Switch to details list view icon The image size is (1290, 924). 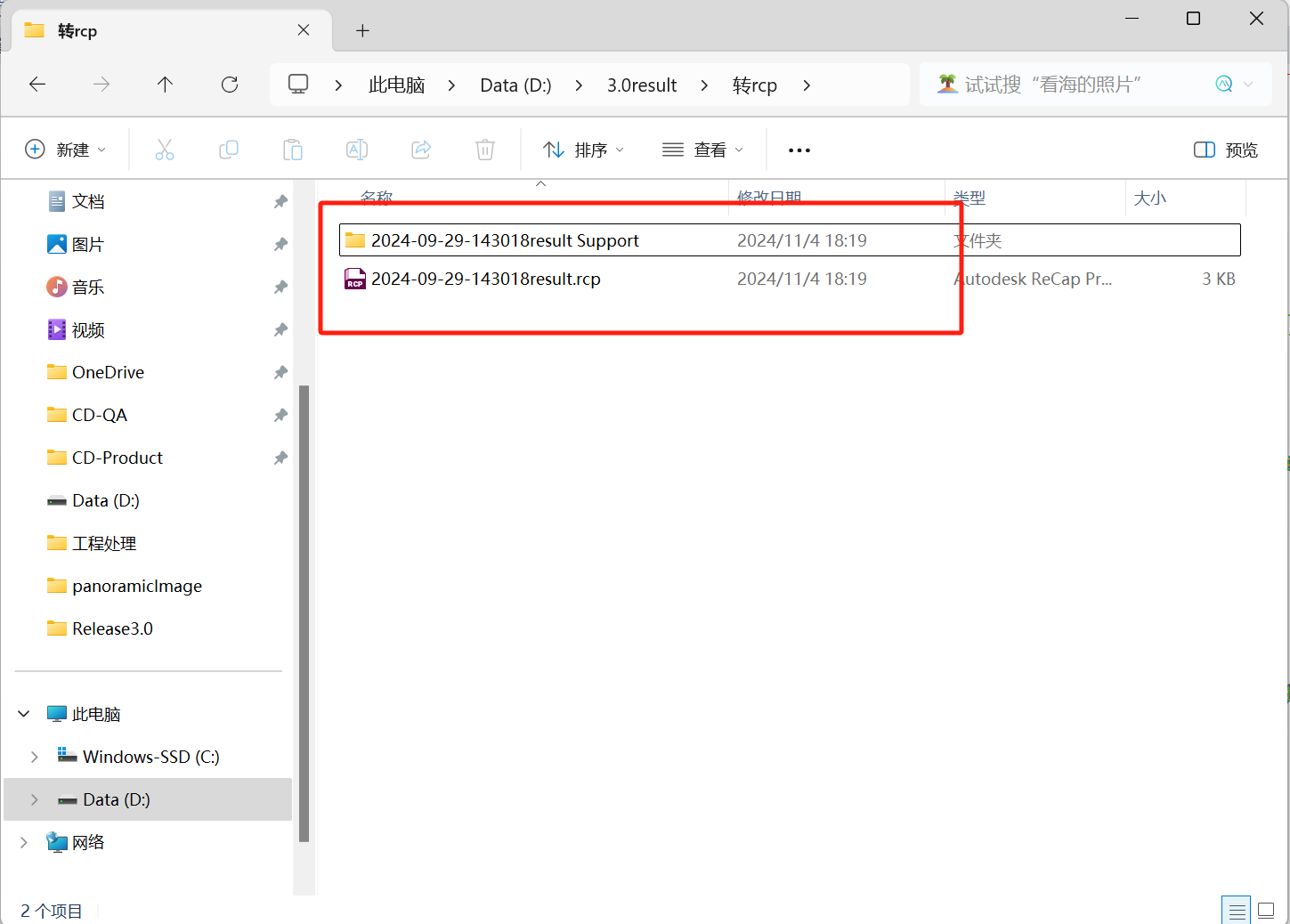point(1237,911)
